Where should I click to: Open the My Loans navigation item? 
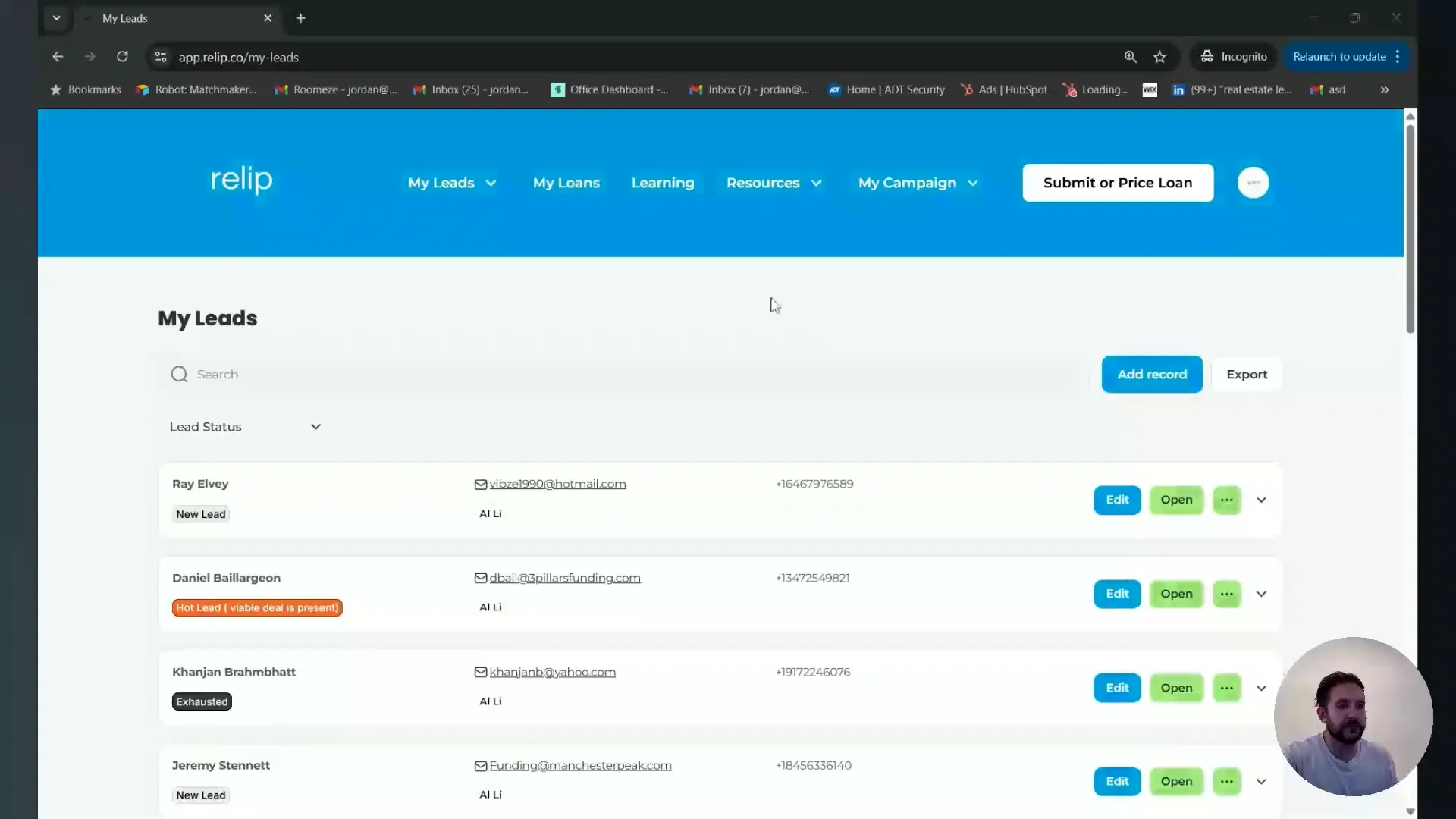pos(566,183)
